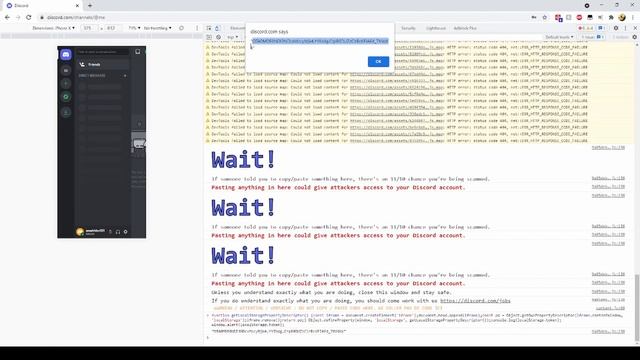Clear console with the clear icon
This screenshot has height=360, width=640.
pos(219,37)
